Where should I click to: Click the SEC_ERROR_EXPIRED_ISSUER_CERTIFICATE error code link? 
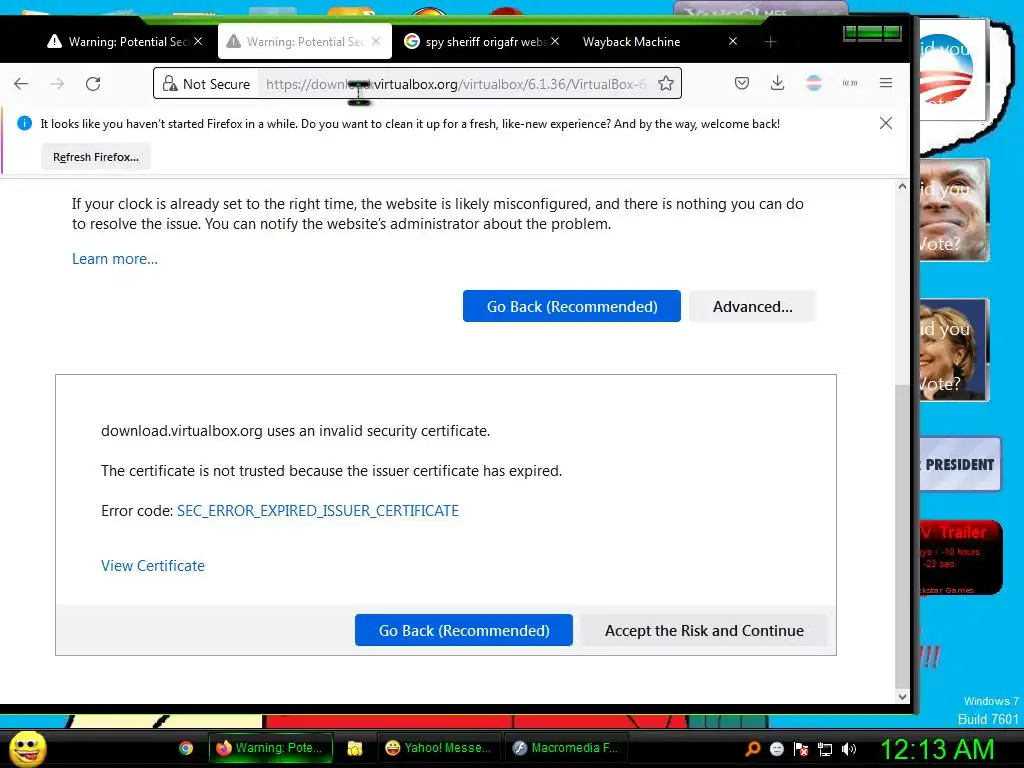click(x=317, y=511)
